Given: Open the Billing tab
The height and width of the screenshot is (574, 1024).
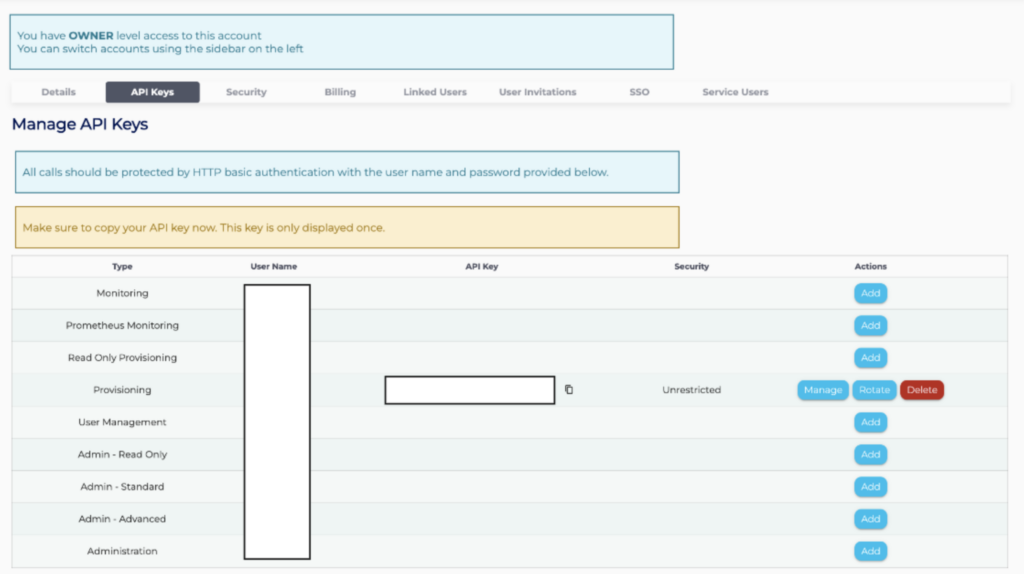Looking at the screenshot, I should pyautogui.click(x=340, y=92).
